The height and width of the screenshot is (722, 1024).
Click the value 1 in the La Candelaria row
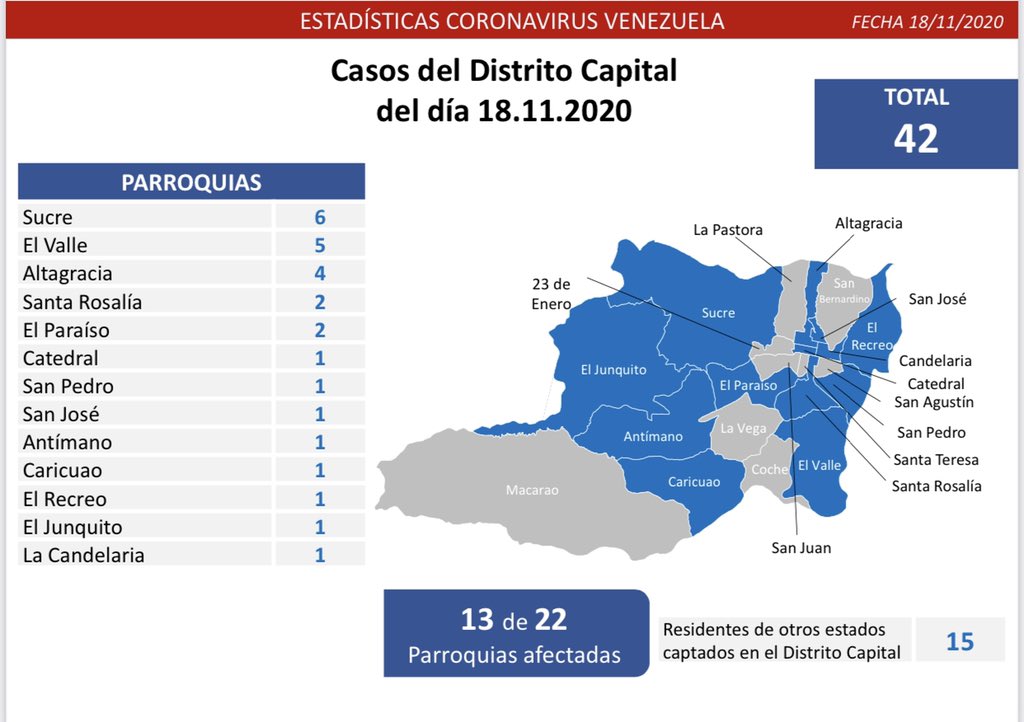320,555
